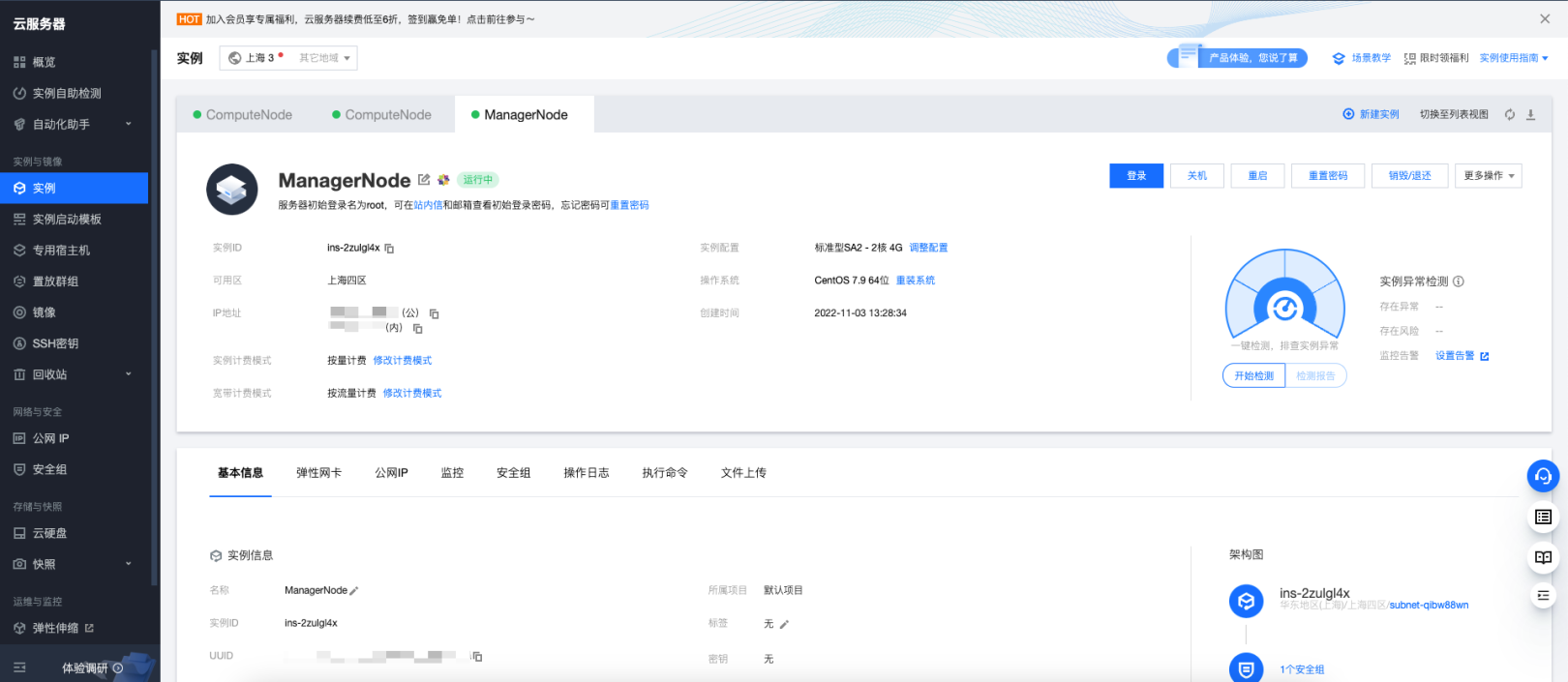Open the 上海 3 region dropdown
The width and height of the screenshot is (1568, 682).
pyautogui.click(x=288, y=58)
